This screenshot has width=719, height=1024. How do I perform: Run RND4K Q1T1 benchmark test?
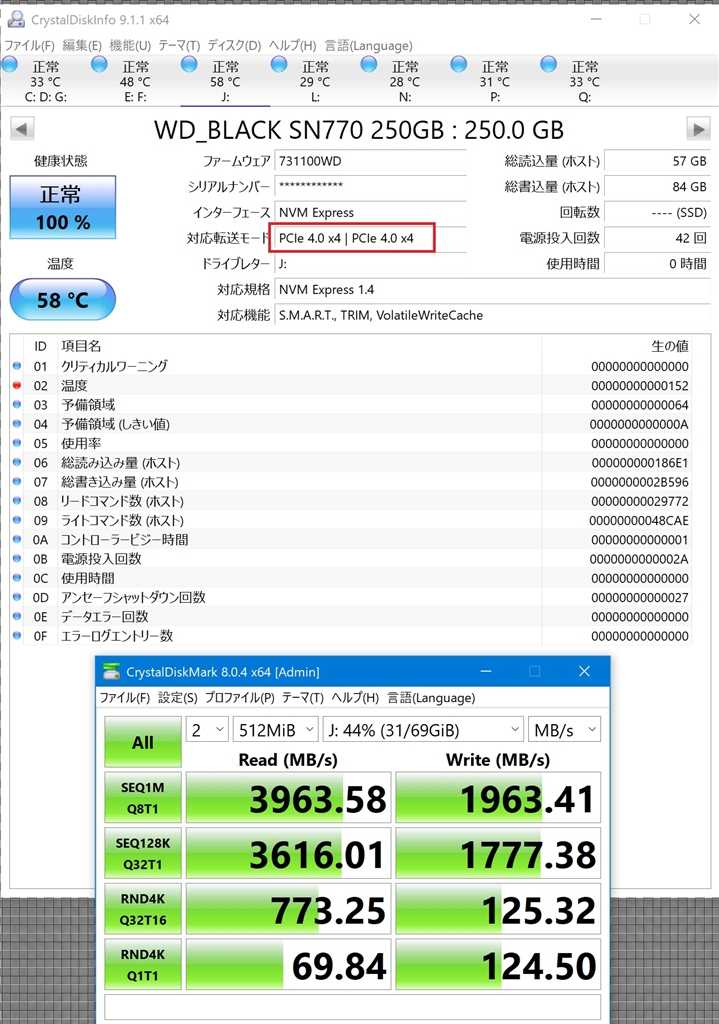coord(143,965)
